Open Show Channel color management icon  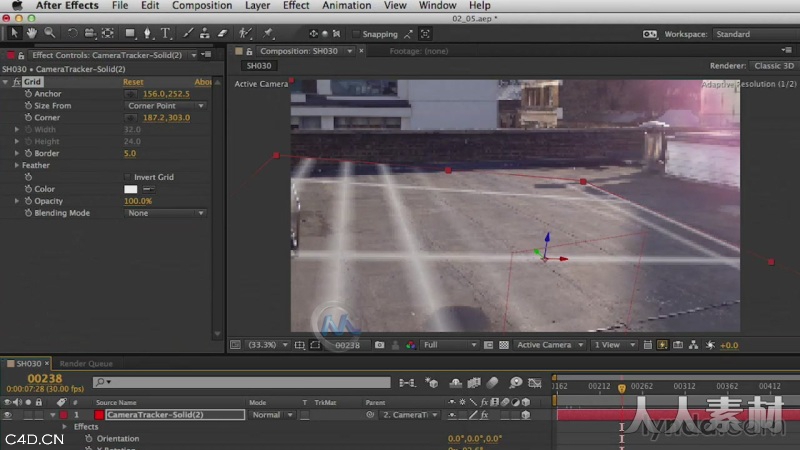click(411, 345)
